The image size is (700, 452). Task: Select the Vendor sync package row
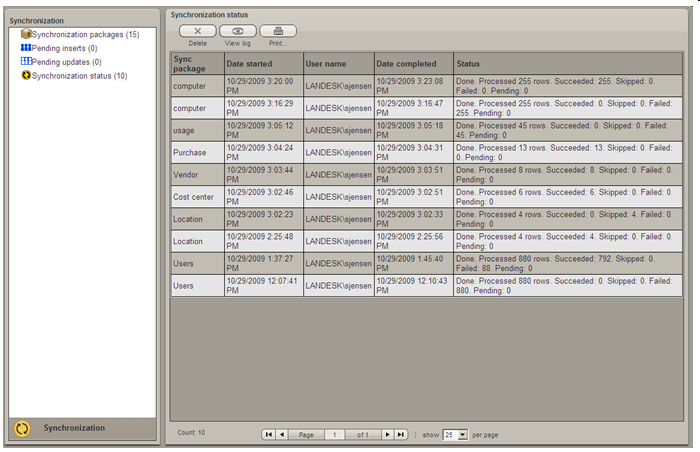pos(426,175)
